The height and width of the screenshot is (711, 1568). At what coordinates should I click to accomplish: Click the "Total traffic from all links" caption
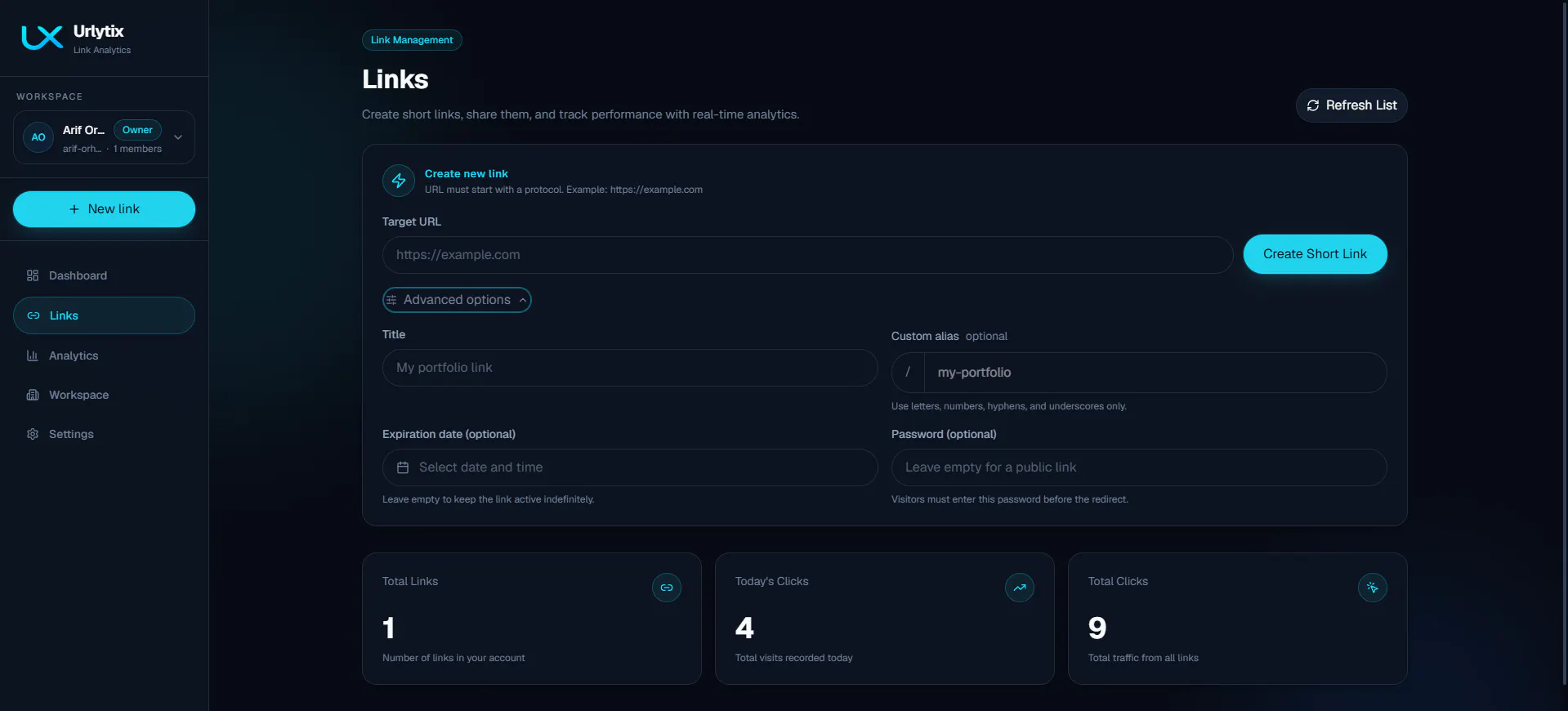point(1143,658)
